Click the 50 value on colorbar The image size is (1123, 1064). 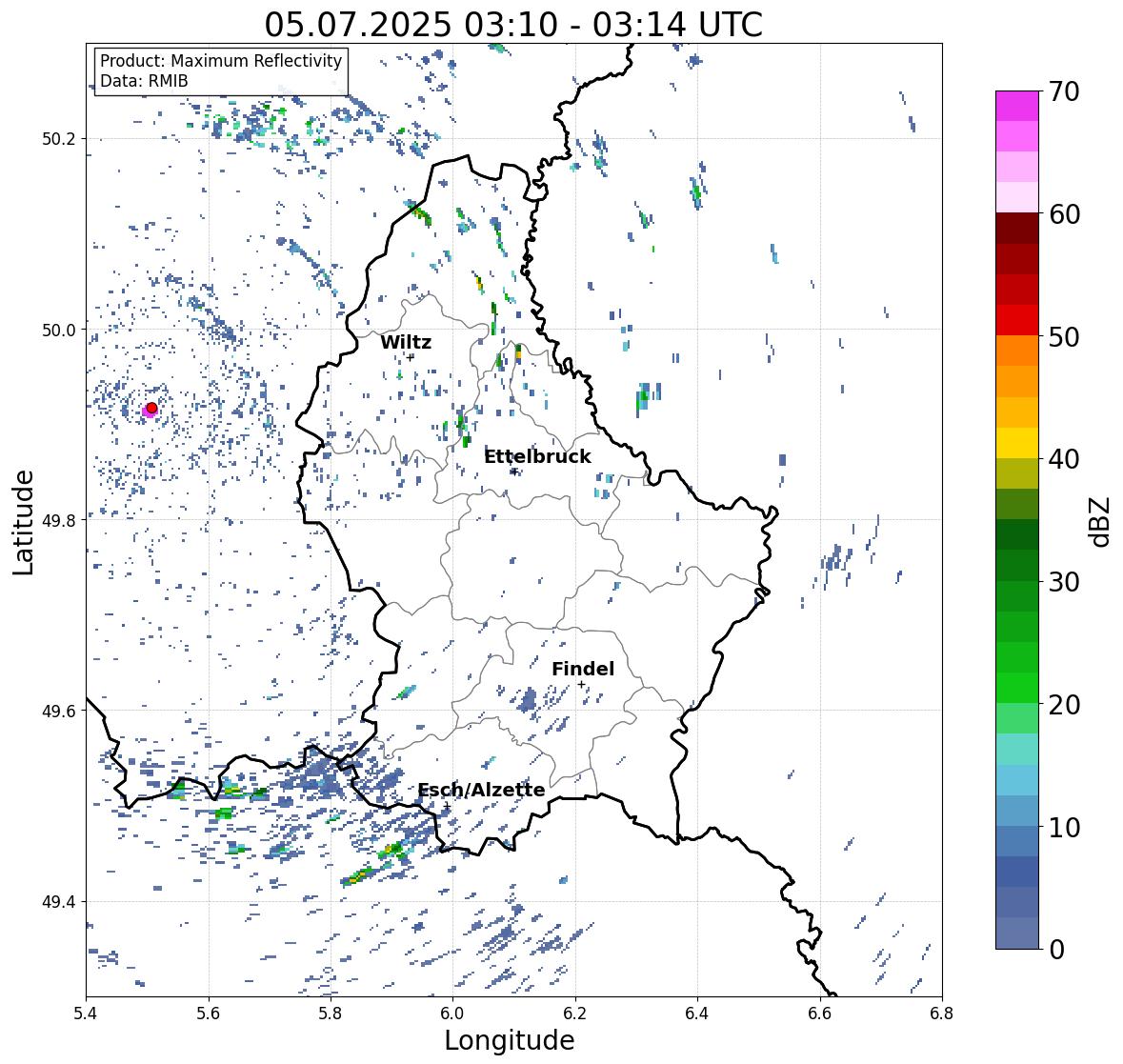click(1064, 336)
